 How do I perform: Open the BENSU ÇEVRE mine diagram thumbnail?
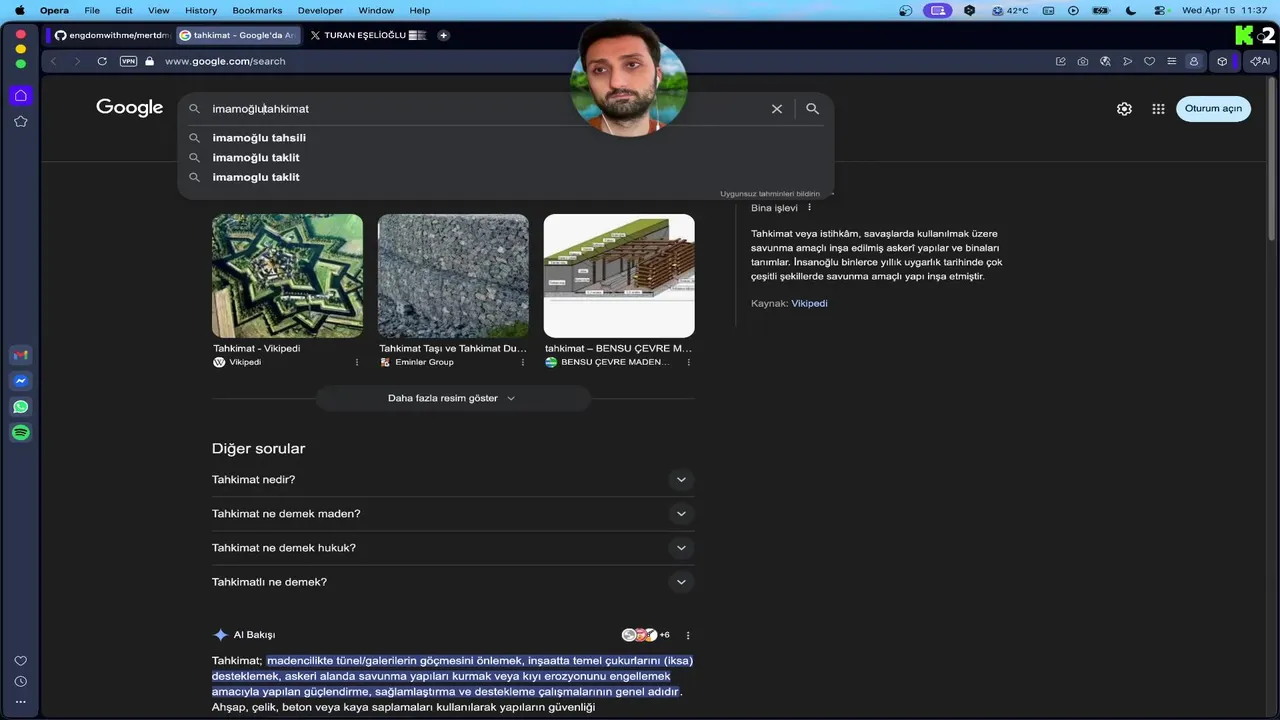619,276
